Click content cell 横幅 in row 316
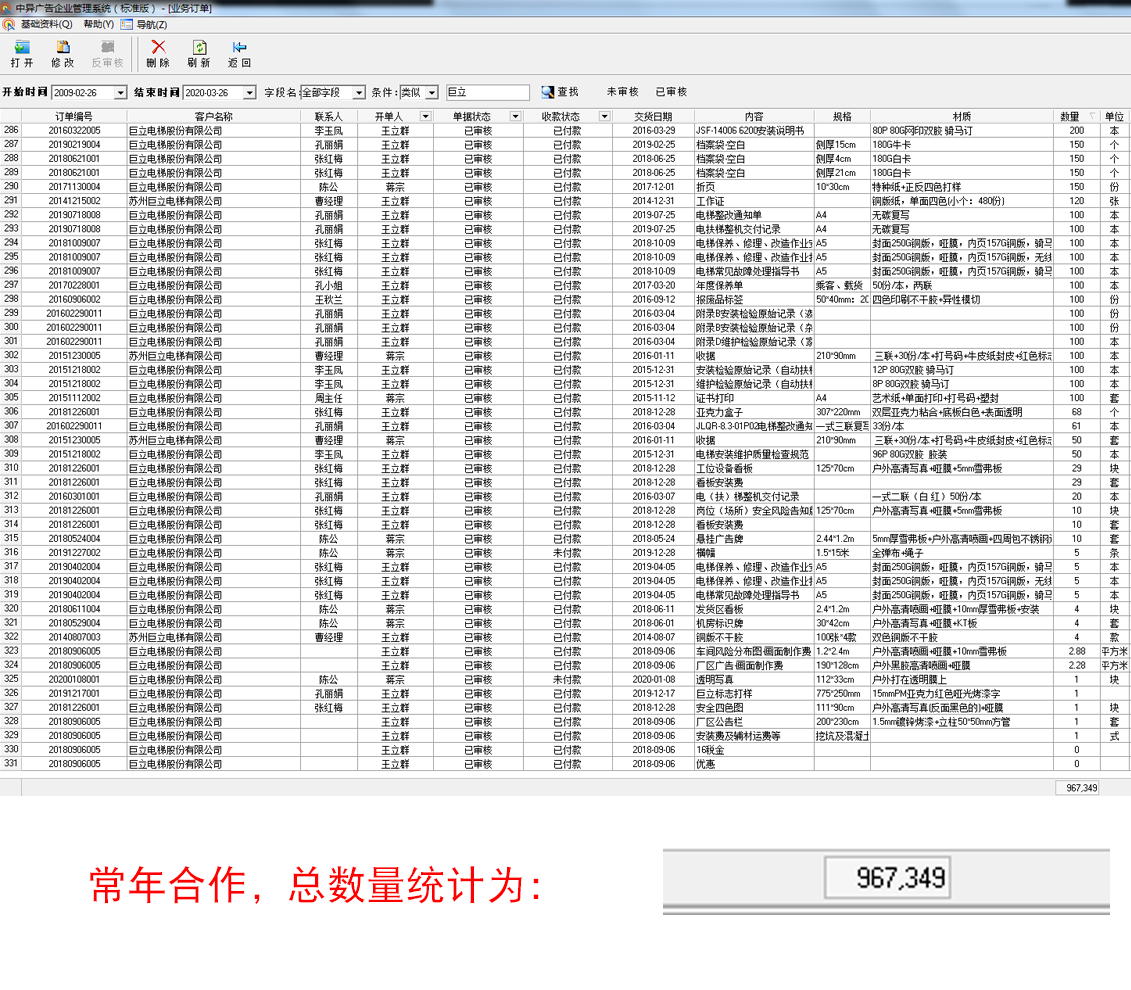This screenshot has width=1131, height=990. (x=705, y=553)
